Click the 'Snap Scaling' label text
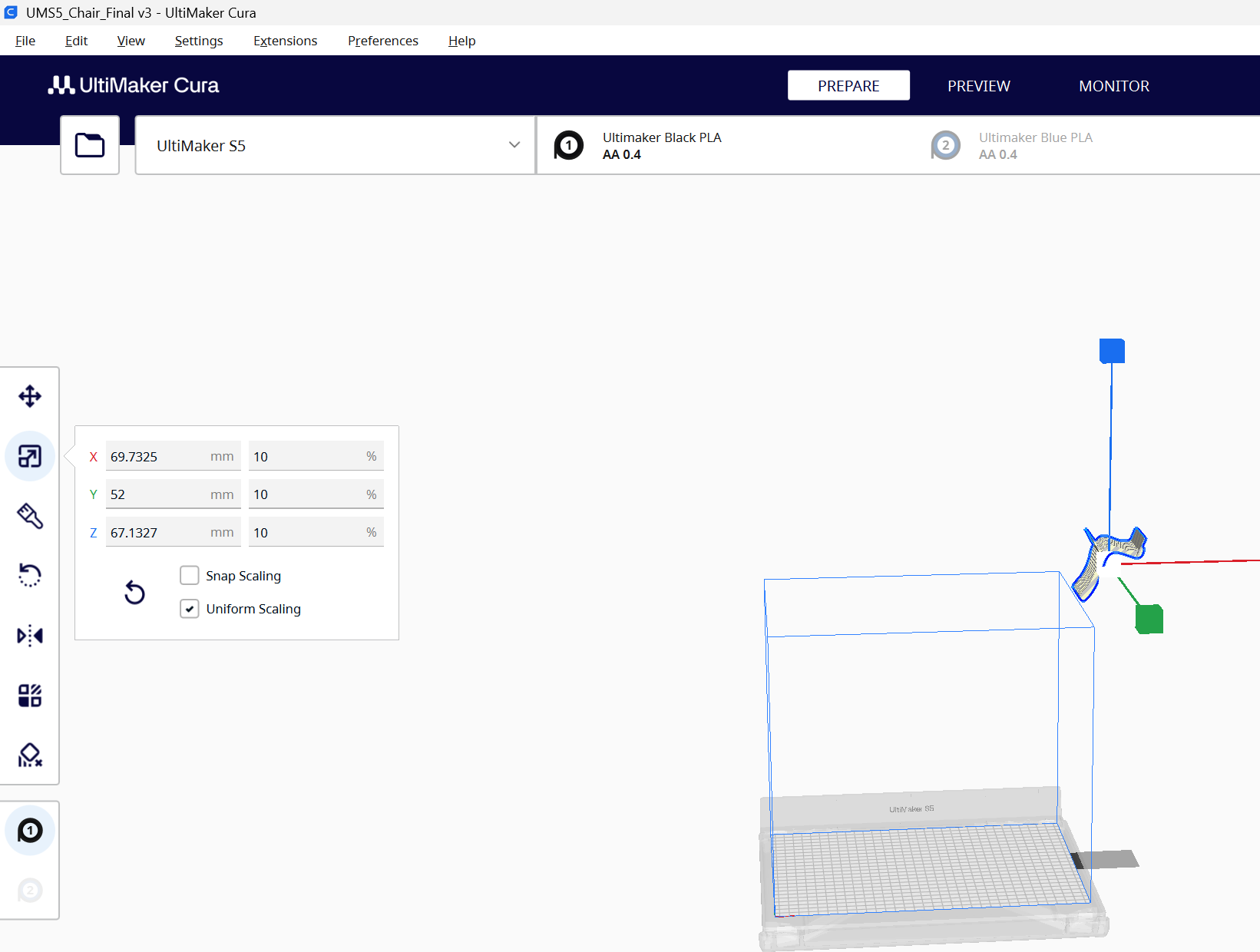Image resolution: width=1260 pixels, height=952 pixels. tap(243, 576)
